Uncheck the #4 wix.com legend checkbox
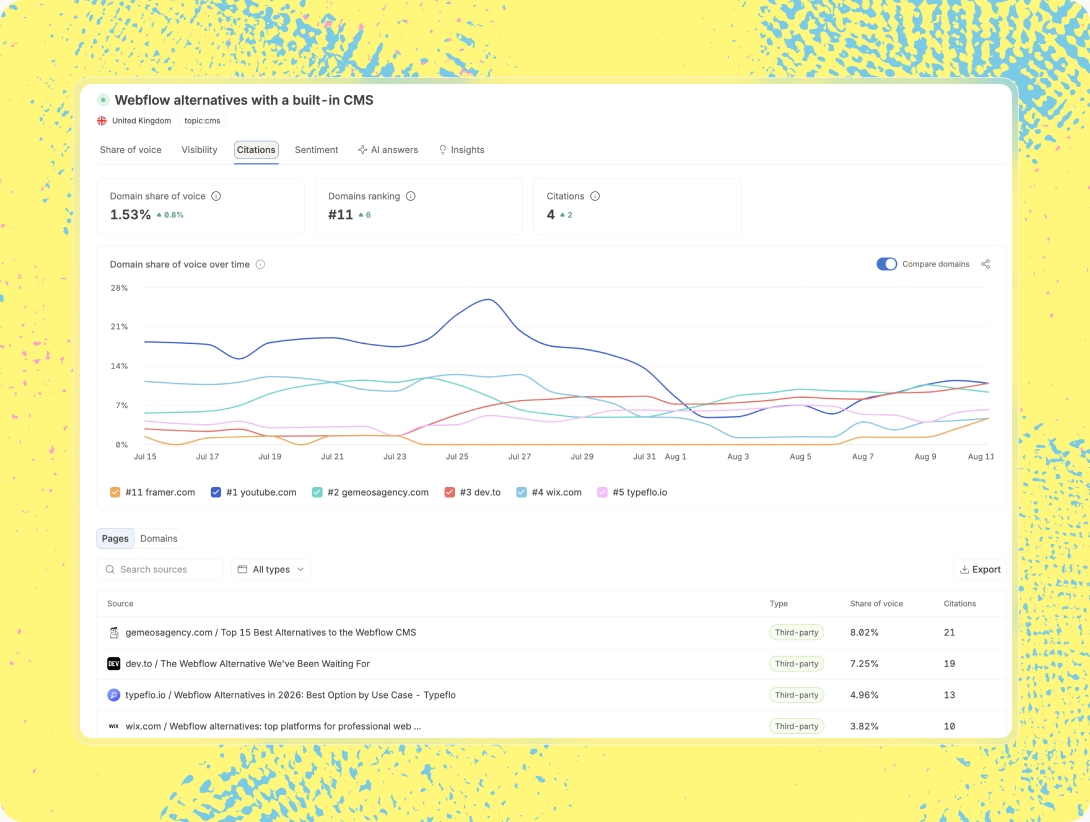This screenshot has height=822, width=1090. [522, 492]
